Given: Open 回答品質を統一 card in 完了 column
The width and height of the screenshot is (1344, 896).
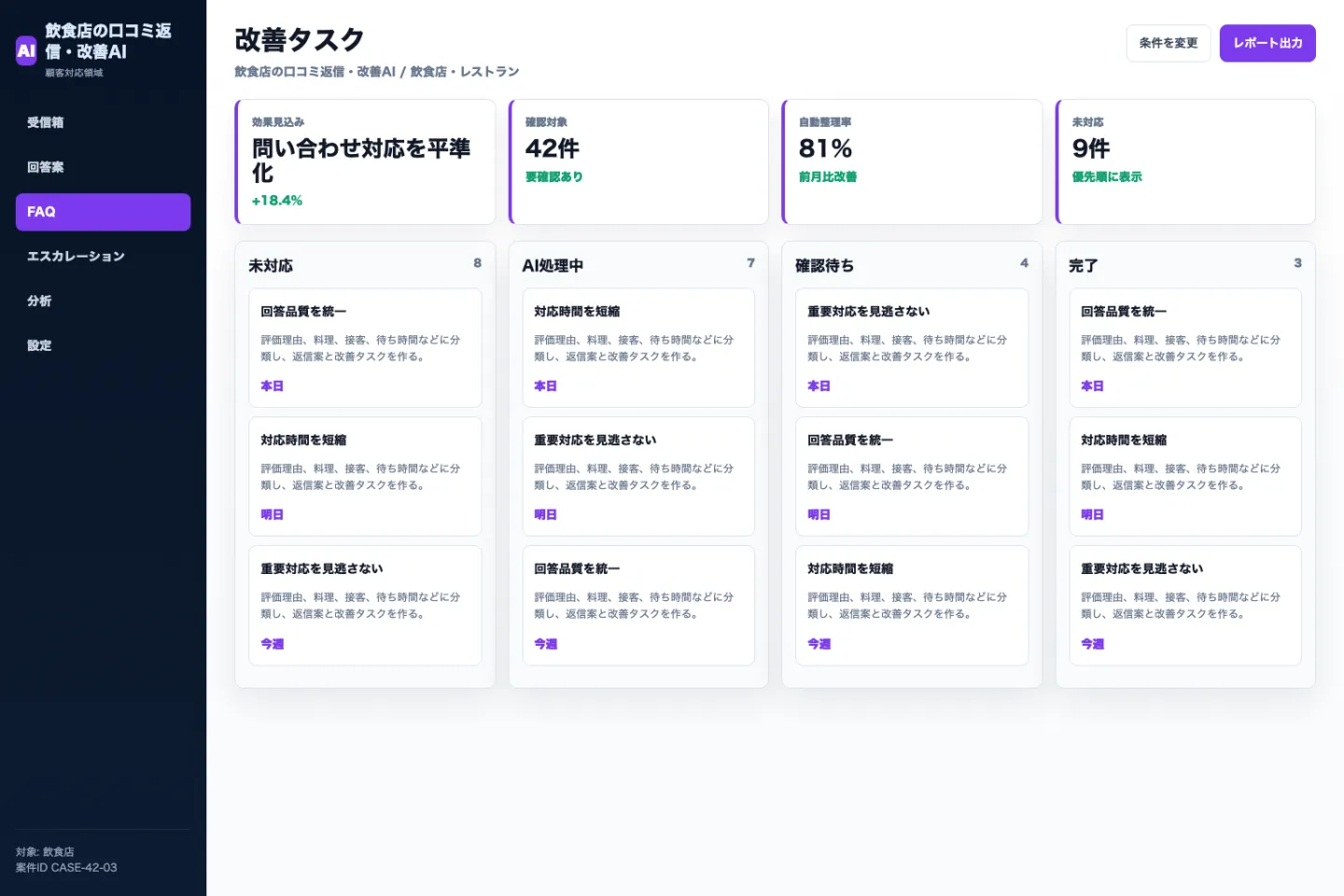Looking at the screenshot, I should (x=1185, y=347).
